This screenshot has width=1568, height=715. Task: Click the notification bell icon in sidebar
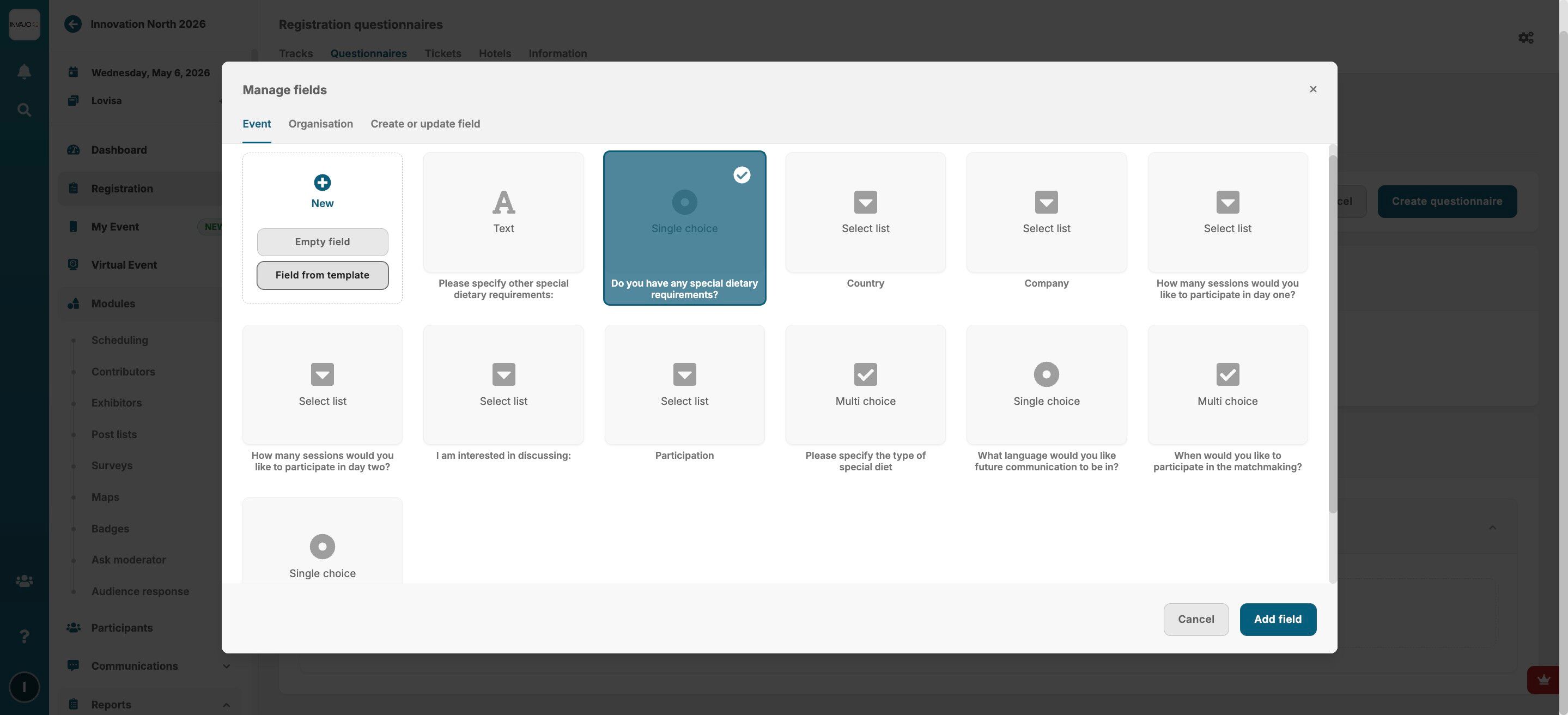coord(24,72)
